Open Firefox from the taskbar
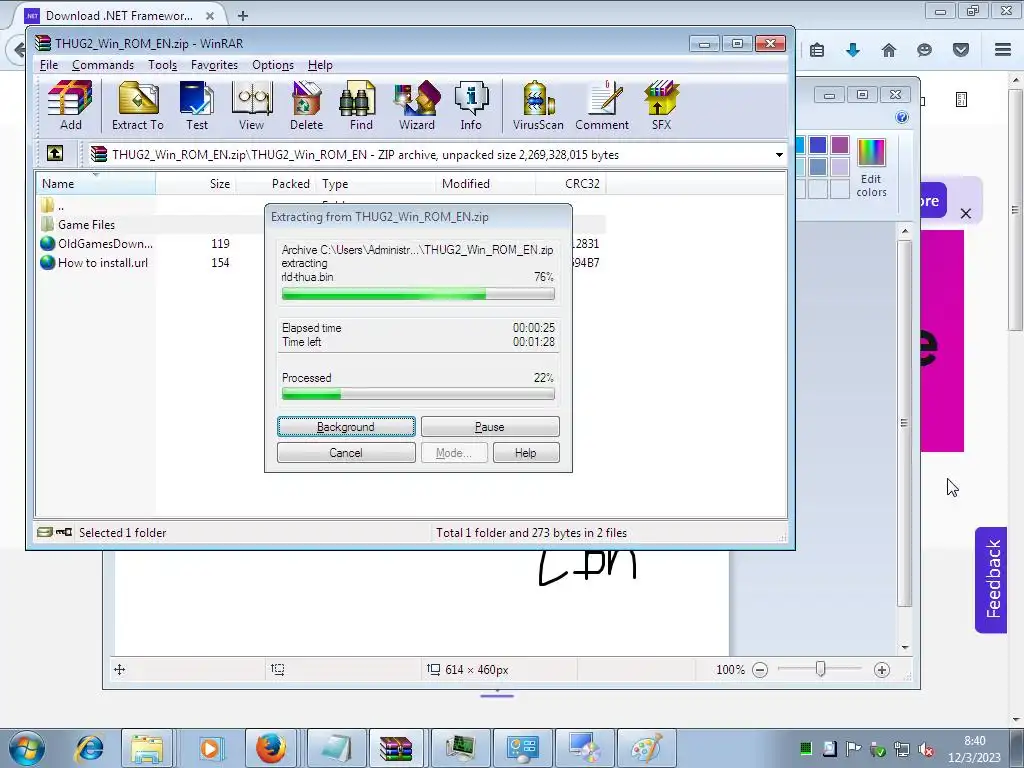 click(x=271, y=748)
